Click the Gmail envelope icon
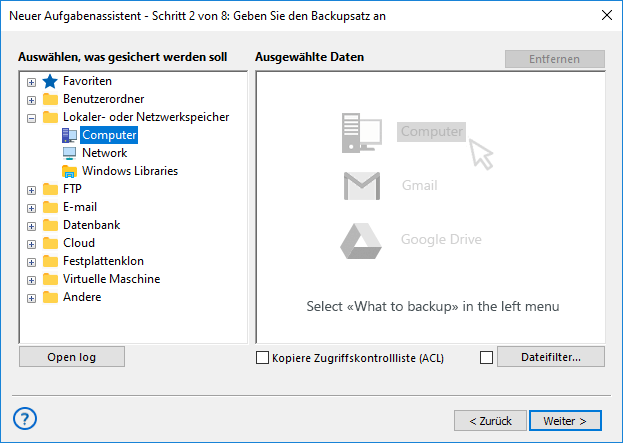Image resolution: width=623 pixels, height=443 pixels. (361, 186)
